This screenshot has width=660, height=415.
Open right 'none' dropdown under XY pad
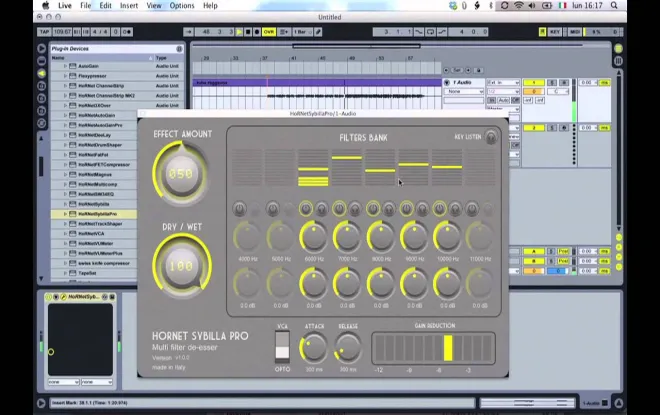[97, 382]
